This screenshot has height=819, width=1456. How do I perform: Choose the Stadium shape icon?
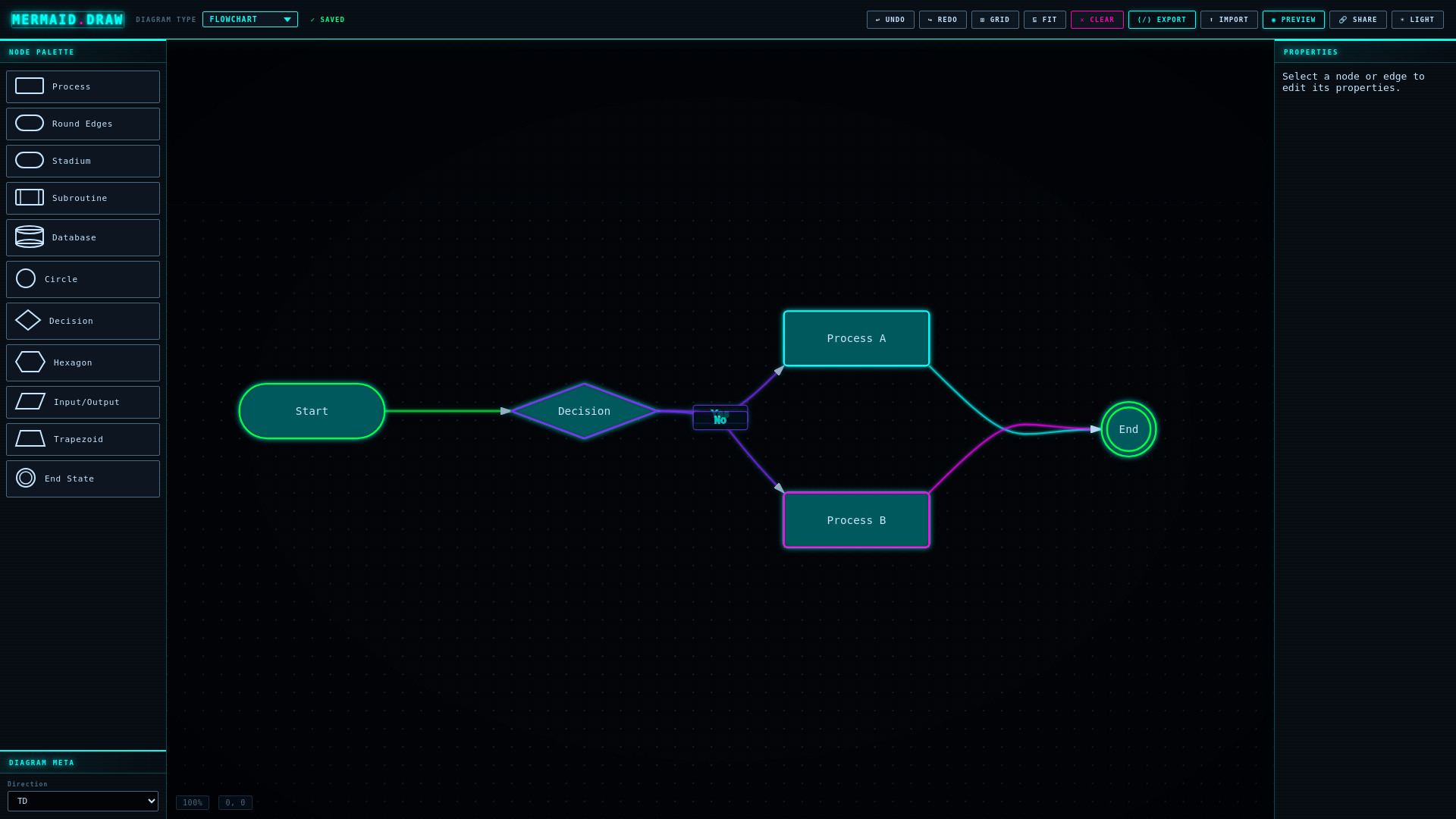coord(30,161)
